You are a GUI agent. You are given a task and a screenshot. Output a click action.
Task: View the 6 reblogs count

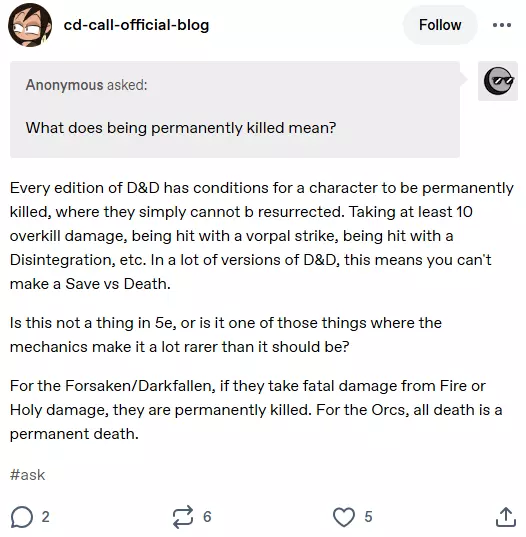click(207, 517)
